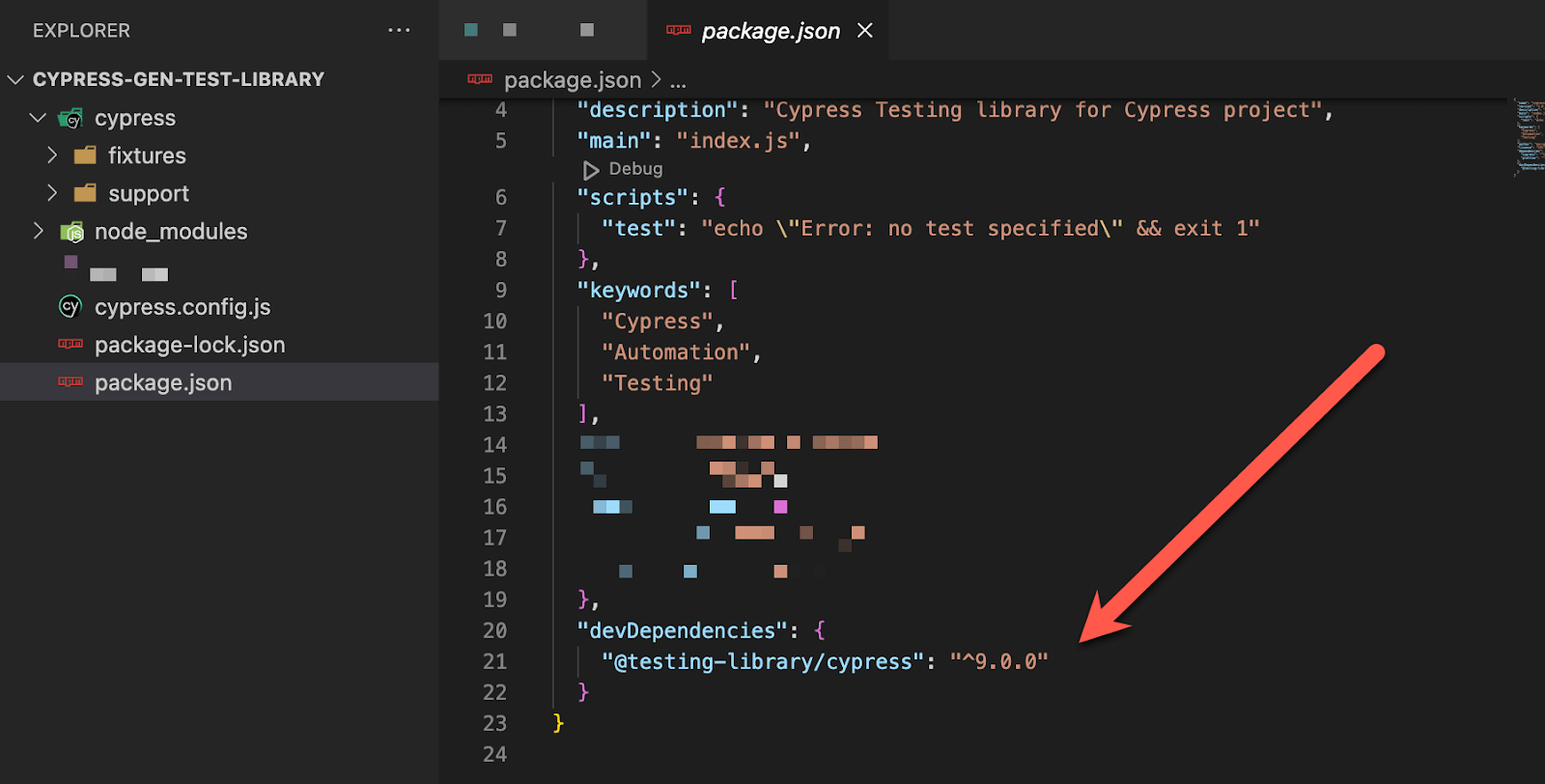The width and height of the screenshot is (1545, 784).
Task: Click the cypress.config.js file icon
Action: point(70,307)
